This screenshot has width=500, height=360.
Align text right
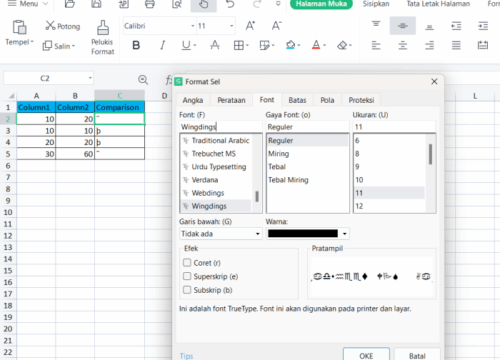[x=429, y=45]
